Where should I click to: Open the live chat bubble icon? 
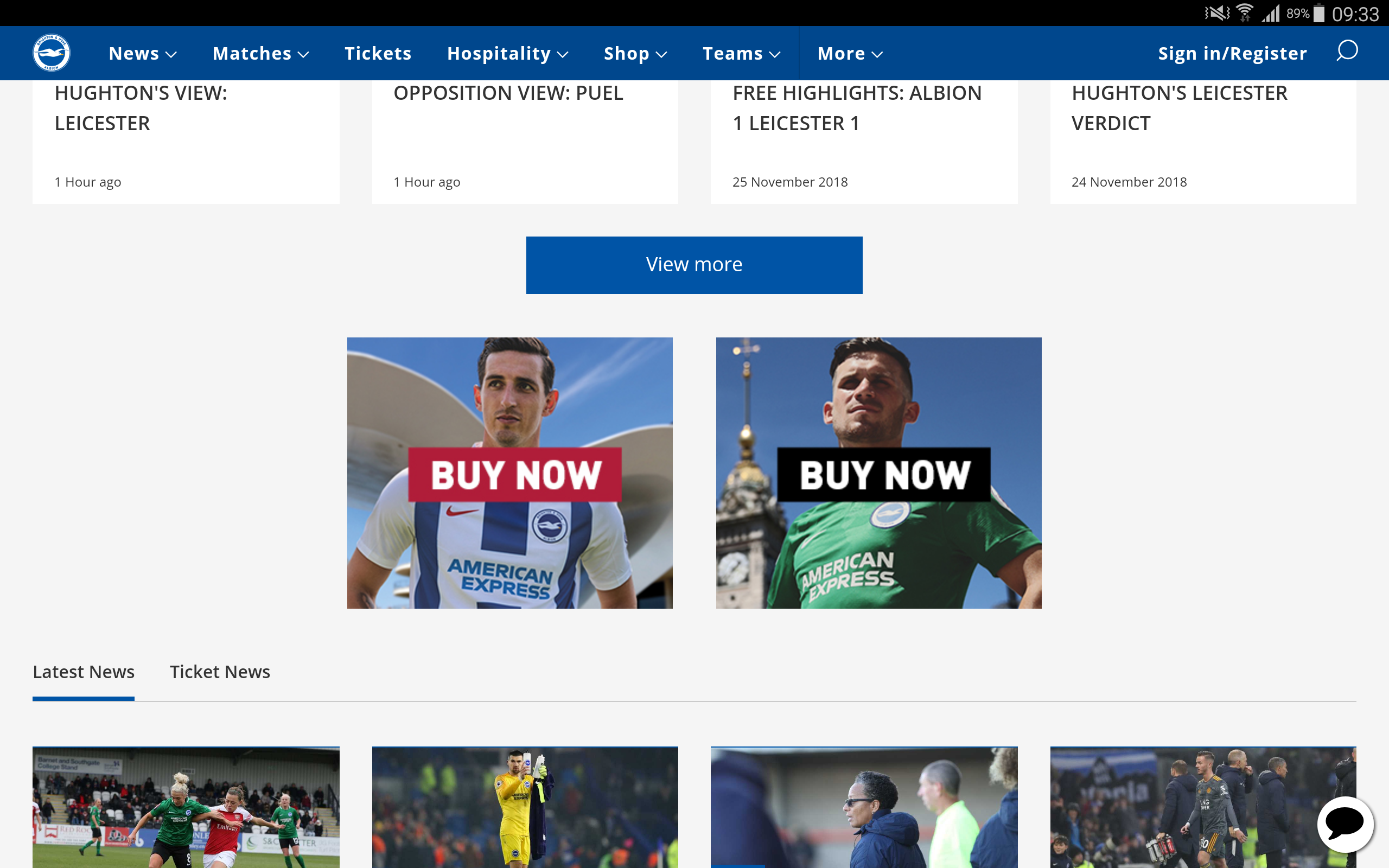tap(1345, 824)
